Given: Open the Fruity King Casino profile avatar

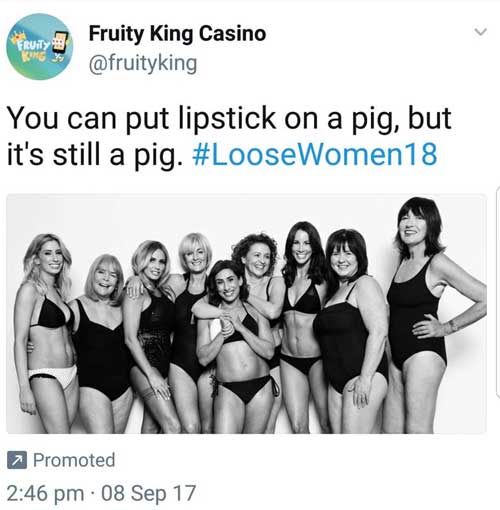Looking at the screenshot, I should point(40,47).
